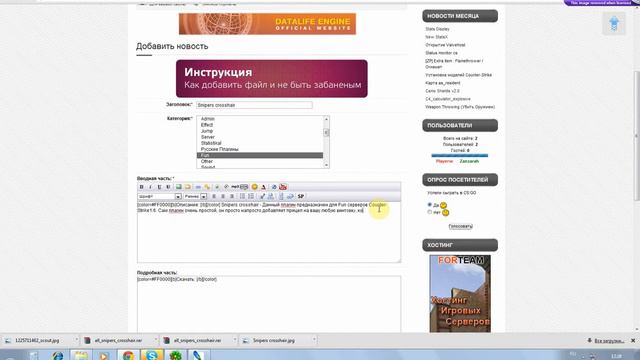Open the C4_calculator_explosive news link

(448, 99)
